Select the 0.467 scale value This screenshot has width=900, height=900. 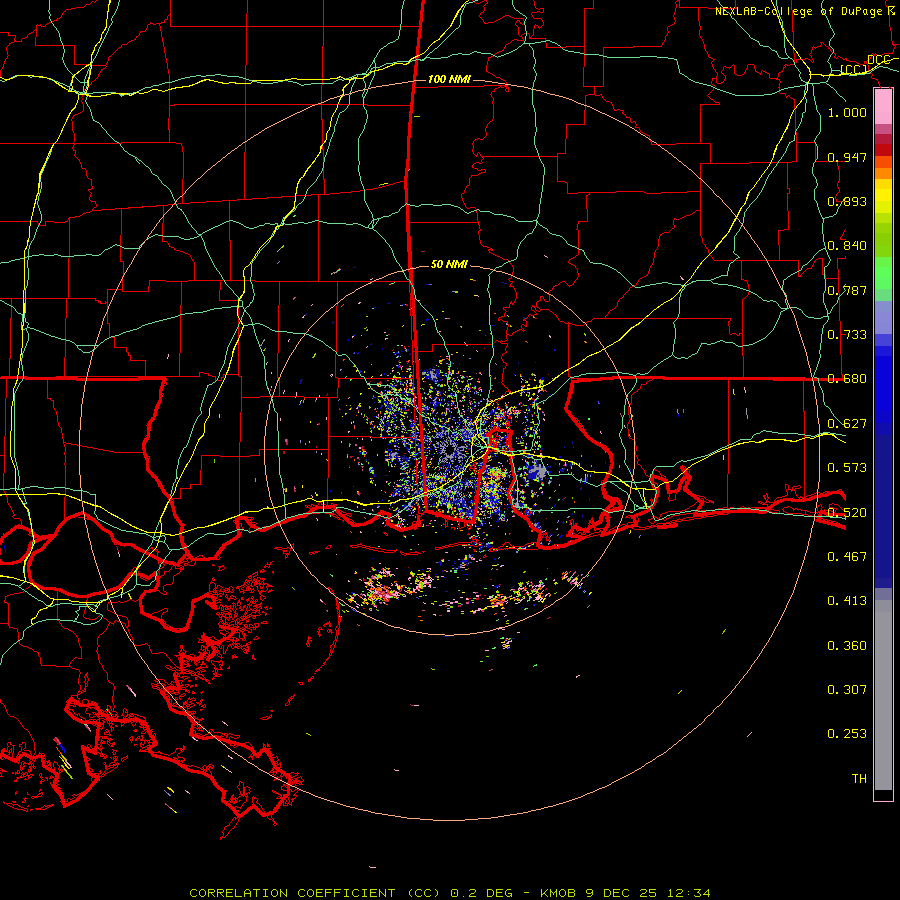click(847, 557)
